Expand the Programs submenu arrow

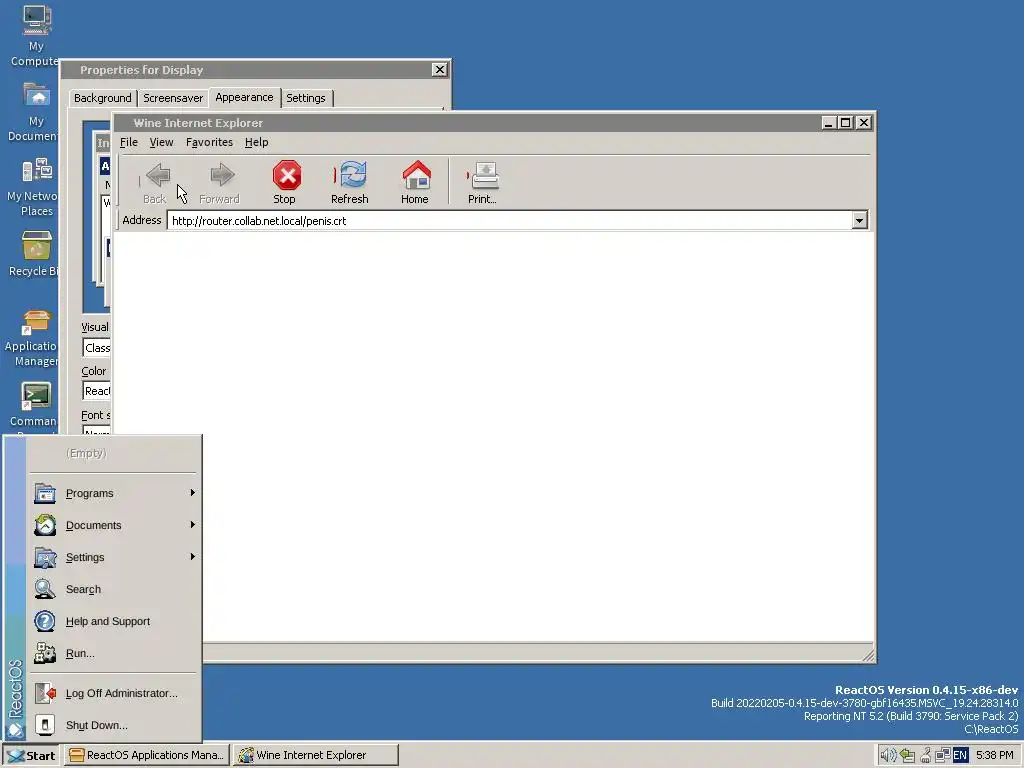[193, 492]
